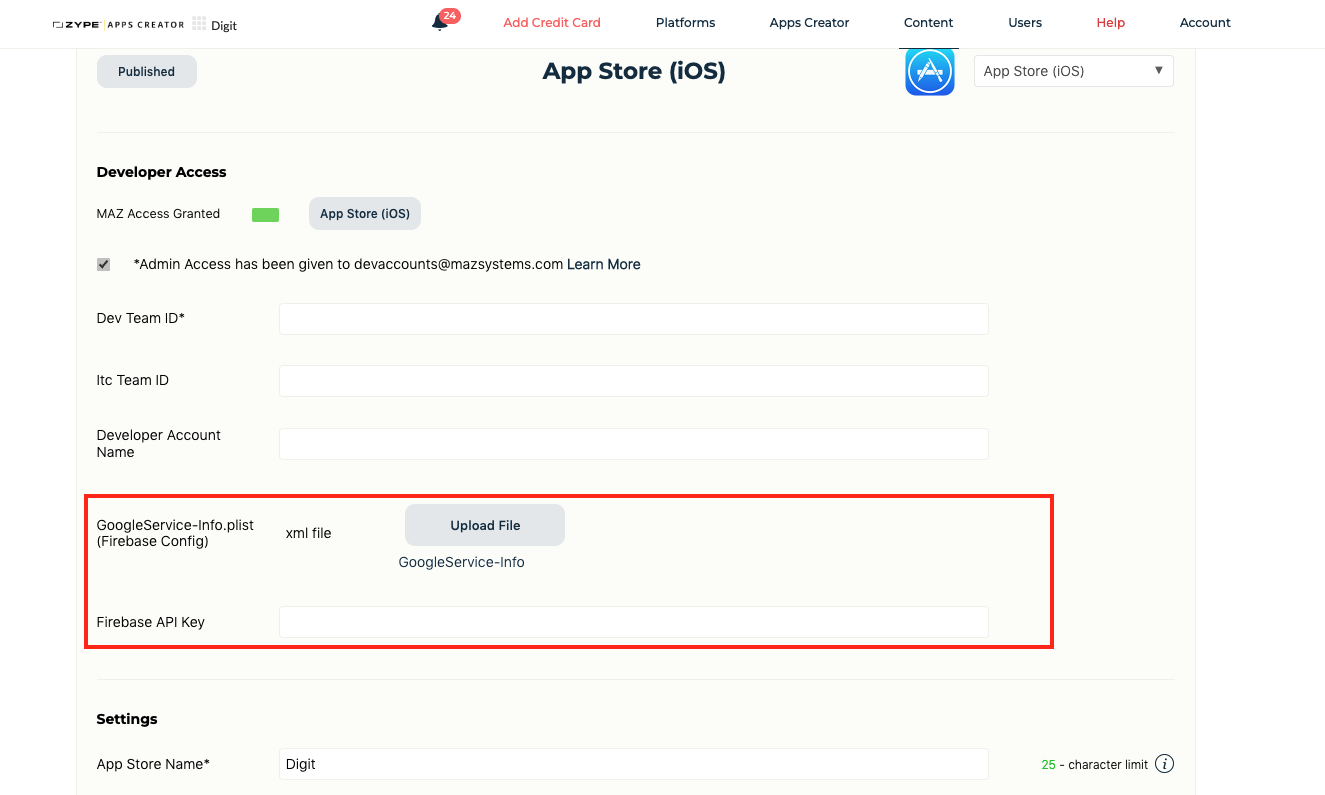This screenshot has height=795, width=1325.
Task: Click the App Store Name field containing Digit
Action: pyautogui.click(x=634, y=764)
